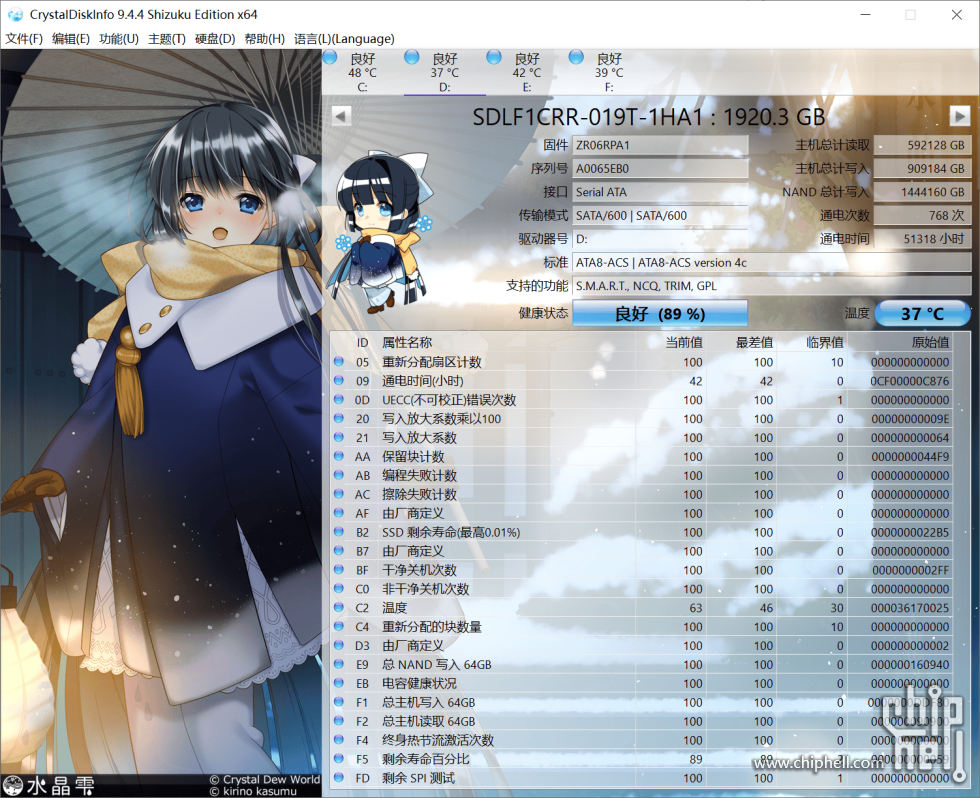Select row 21 写入放大系数
This screenshot has height=798, width=980.
[x=642, y=437]
